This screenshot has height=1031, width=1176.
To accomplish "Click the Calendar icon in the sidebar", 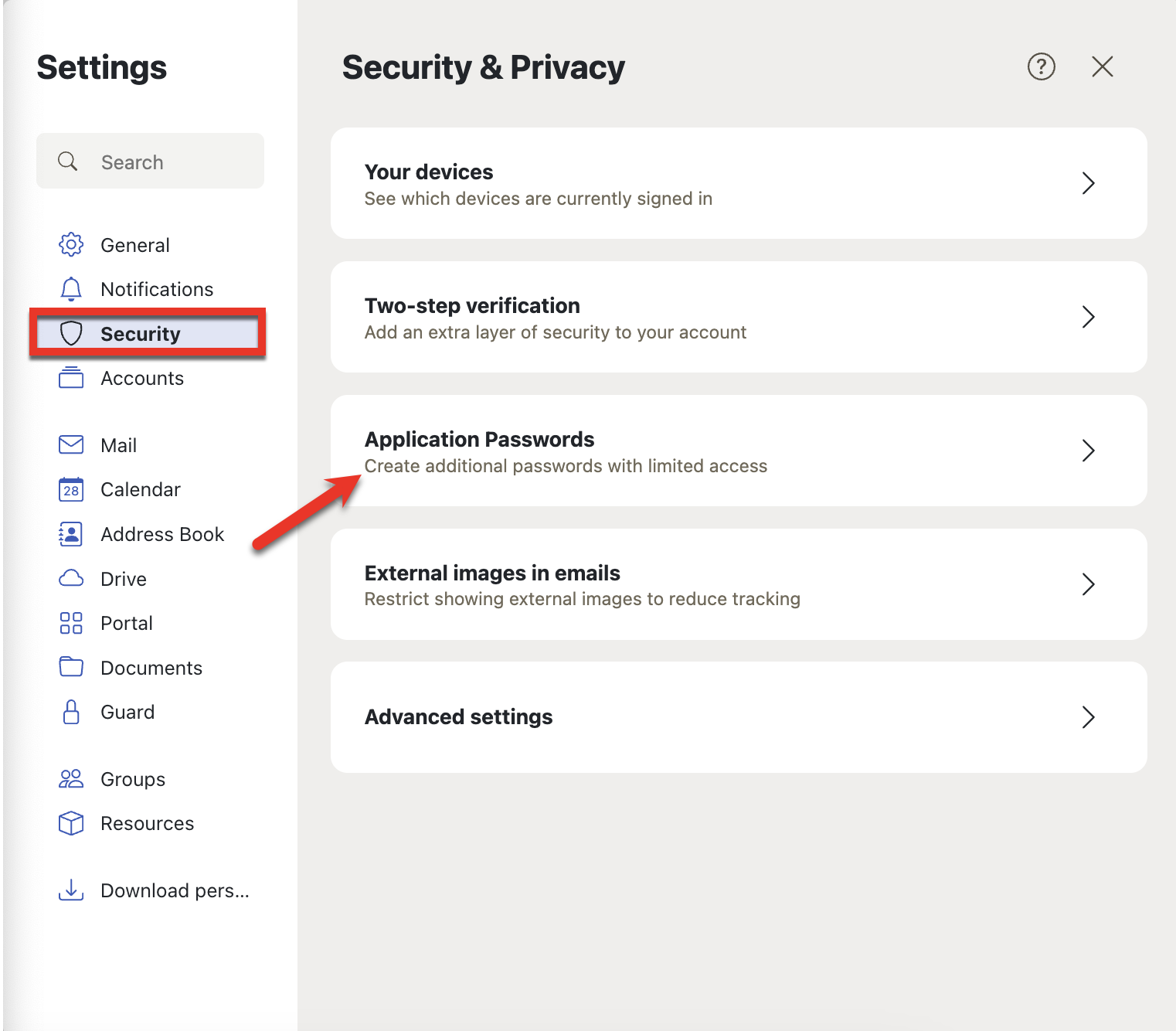I will [x=70, y=489].
